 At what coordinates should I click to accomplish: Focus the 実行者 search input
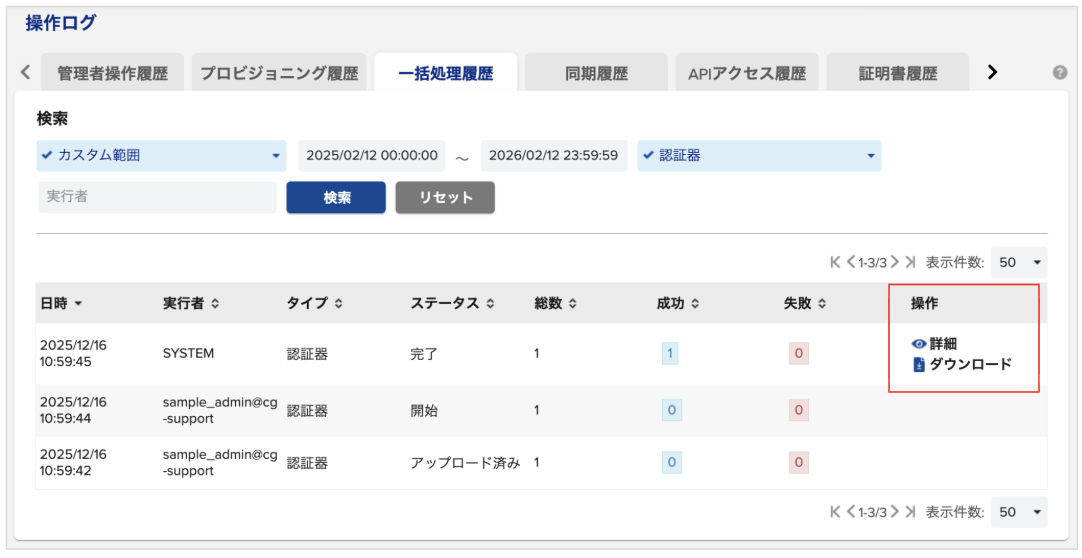pos(157,197)
